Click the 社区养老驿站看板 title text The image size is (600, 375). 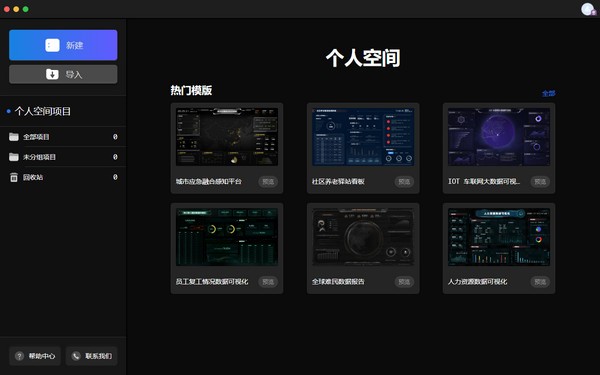[338, 181]
